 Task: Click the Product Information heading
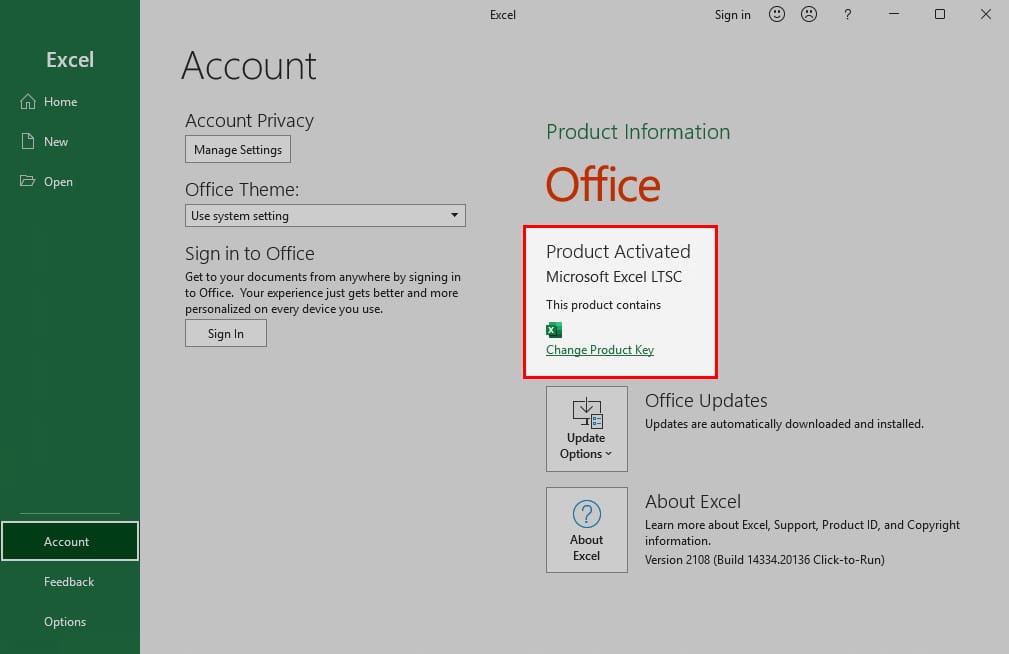click(638, 132)
